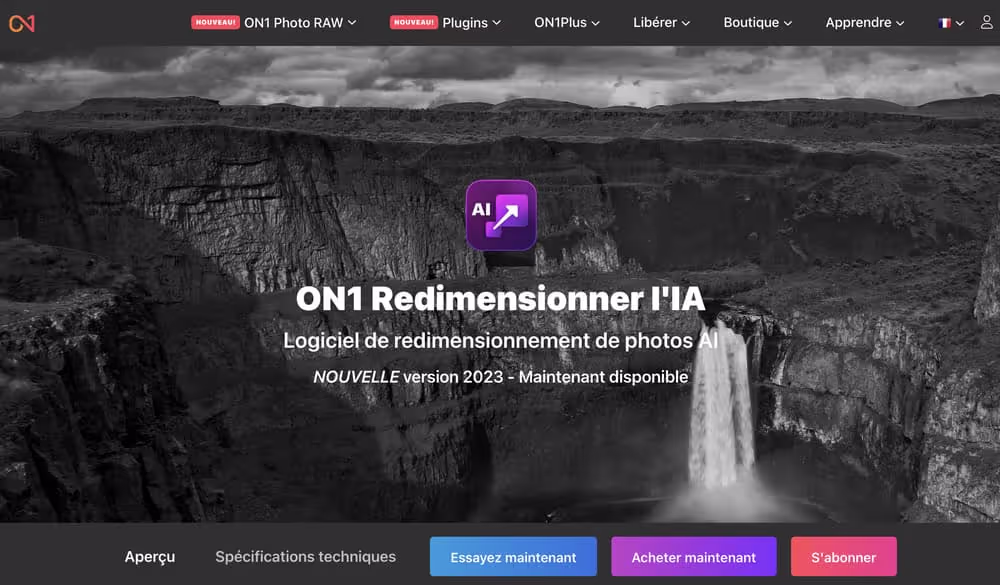Click the ON1 Redimensionner l'IA heading

(x=501, y=299)
